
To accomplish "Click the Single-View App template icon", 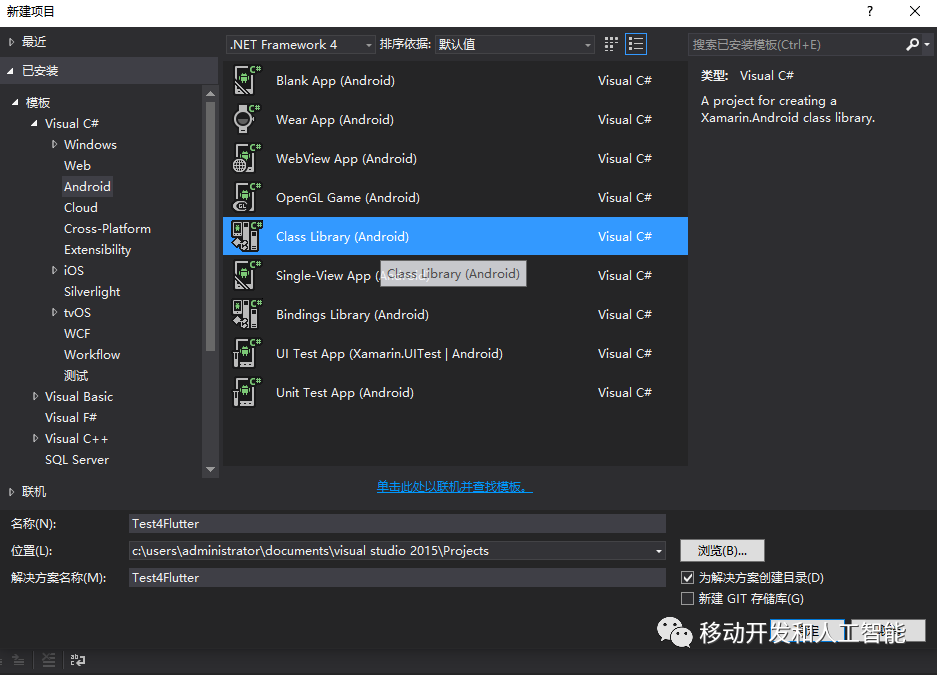I will pos(247,275).
